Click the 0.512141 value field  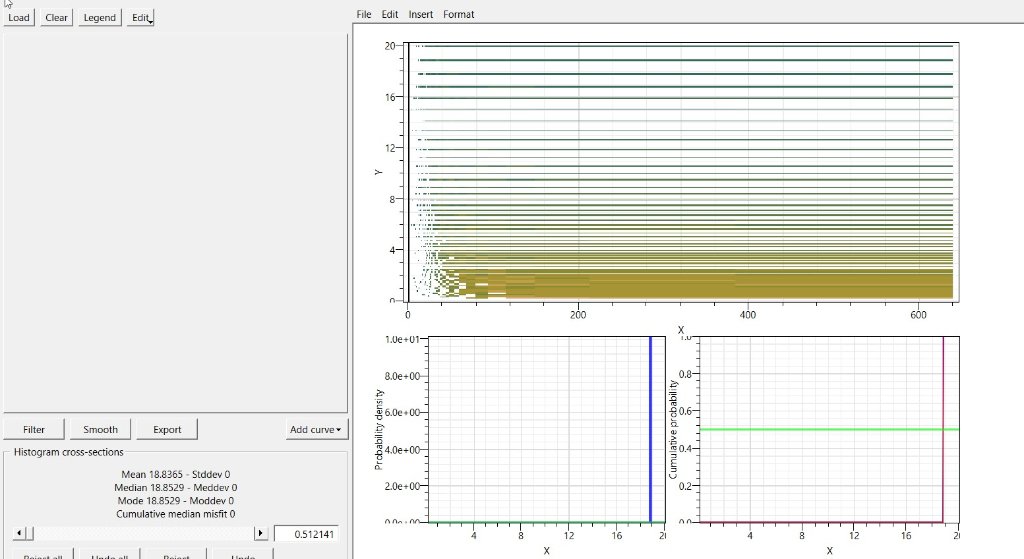pos(308,534)
